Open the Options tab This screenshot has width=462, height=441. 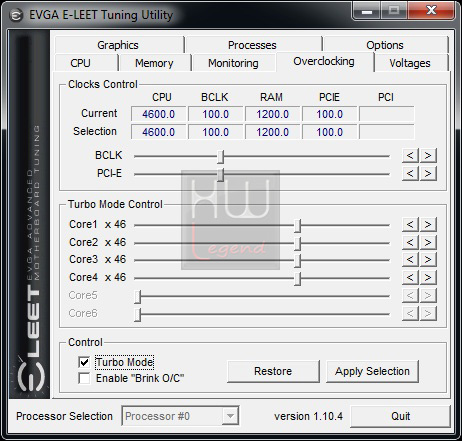point(385,45)
